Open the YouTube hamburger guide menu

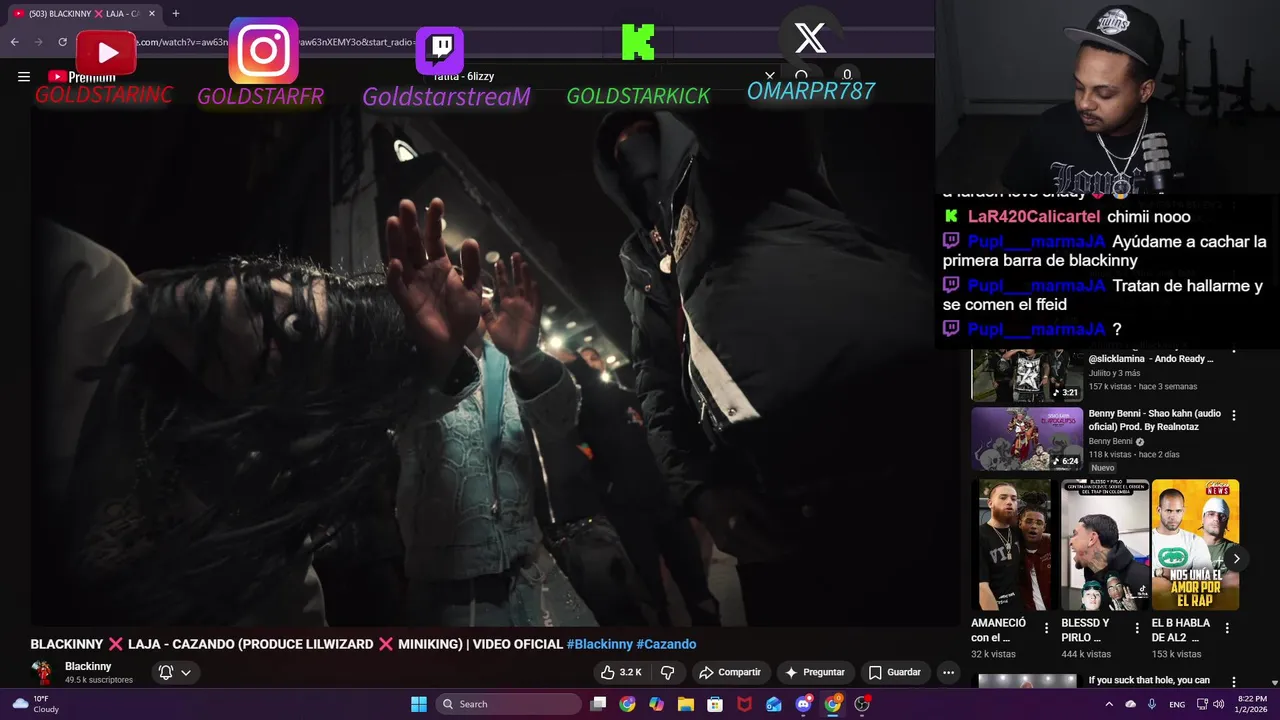point(24,76)
